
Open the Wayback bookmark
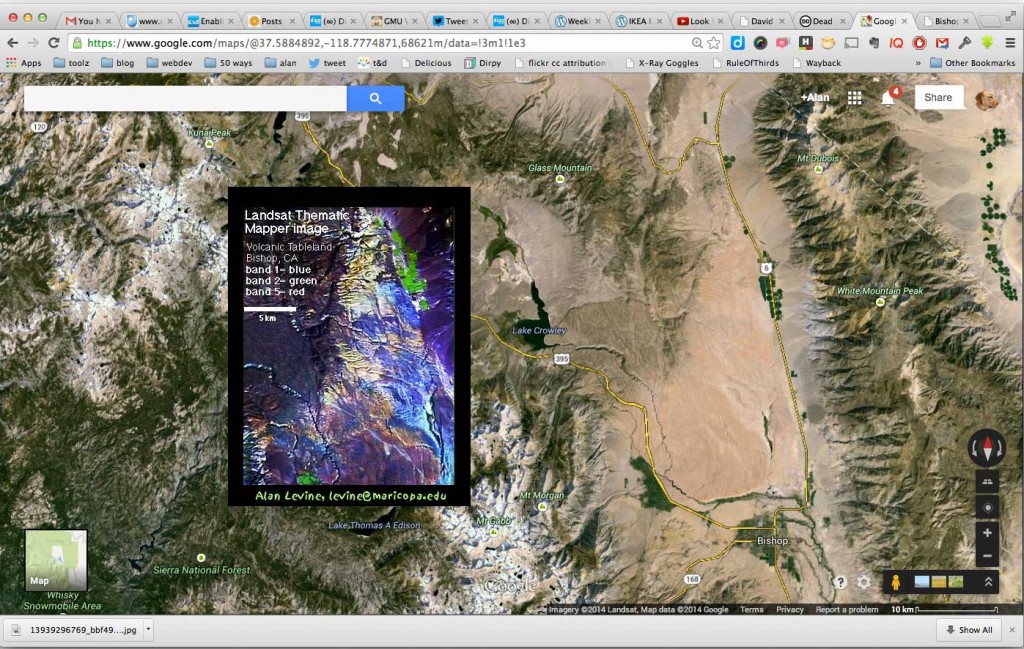[x=816, y=63]
